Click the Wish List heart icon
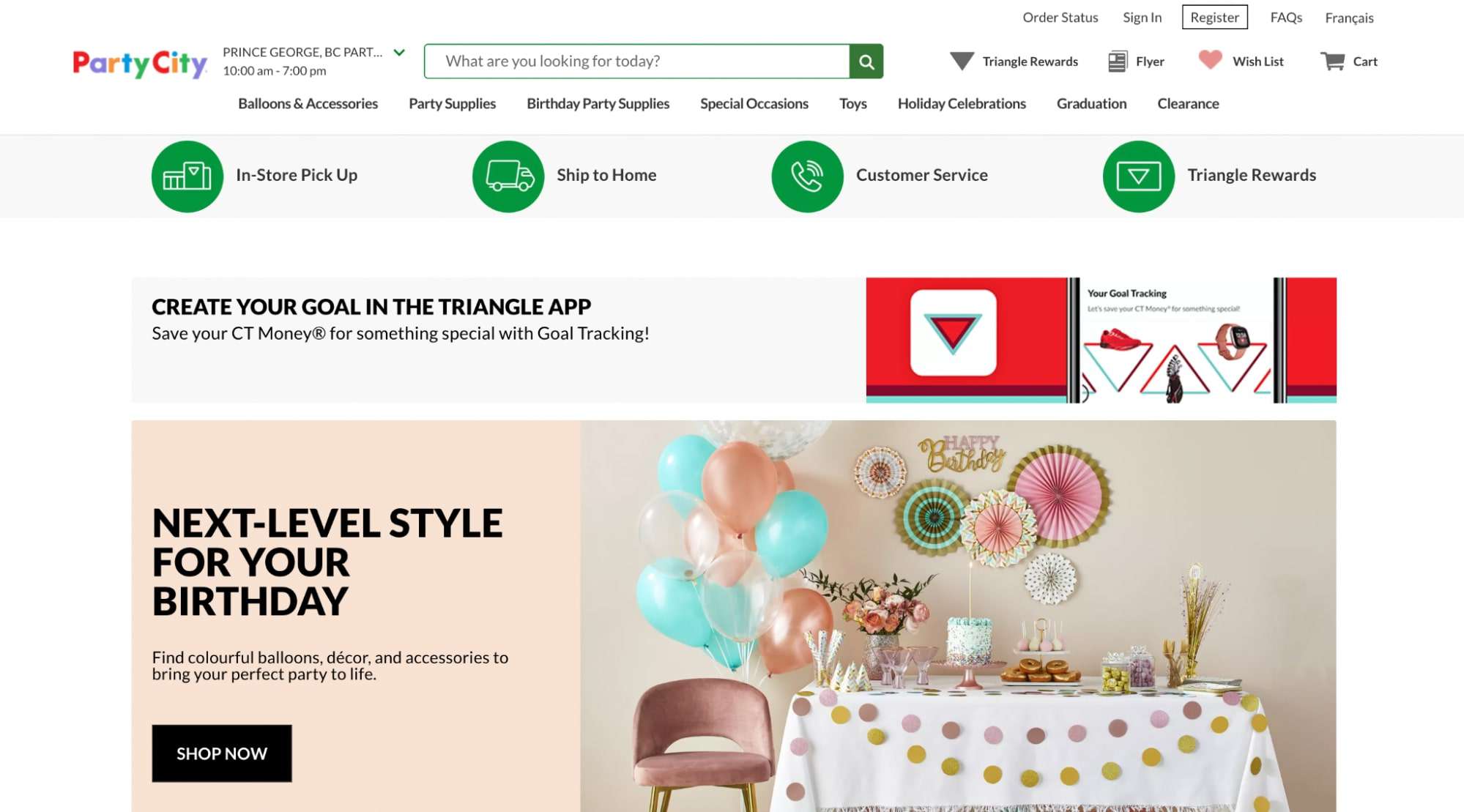This screenshot has height=812, width=1464. 1210,60
